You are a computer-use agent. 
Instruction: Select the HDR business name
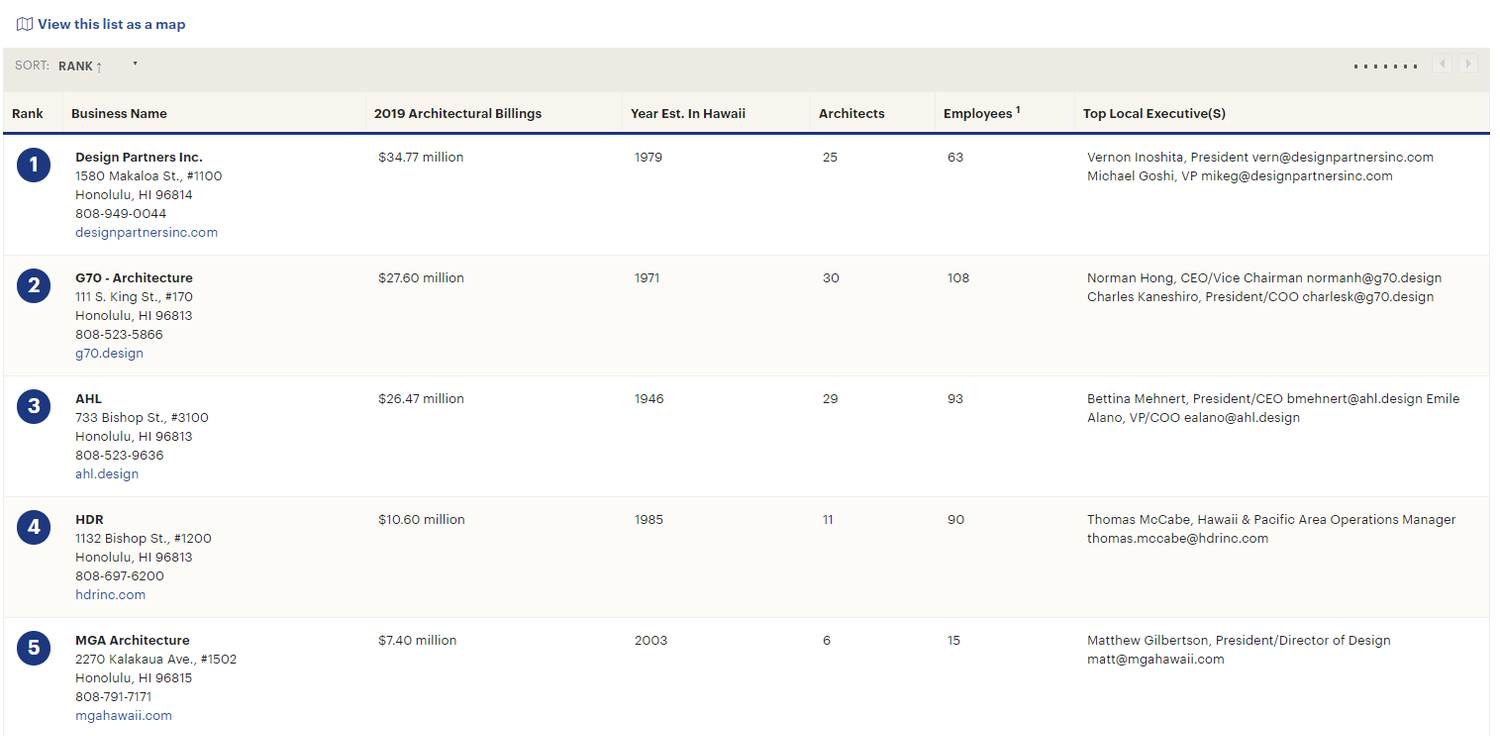coord(89,520)
